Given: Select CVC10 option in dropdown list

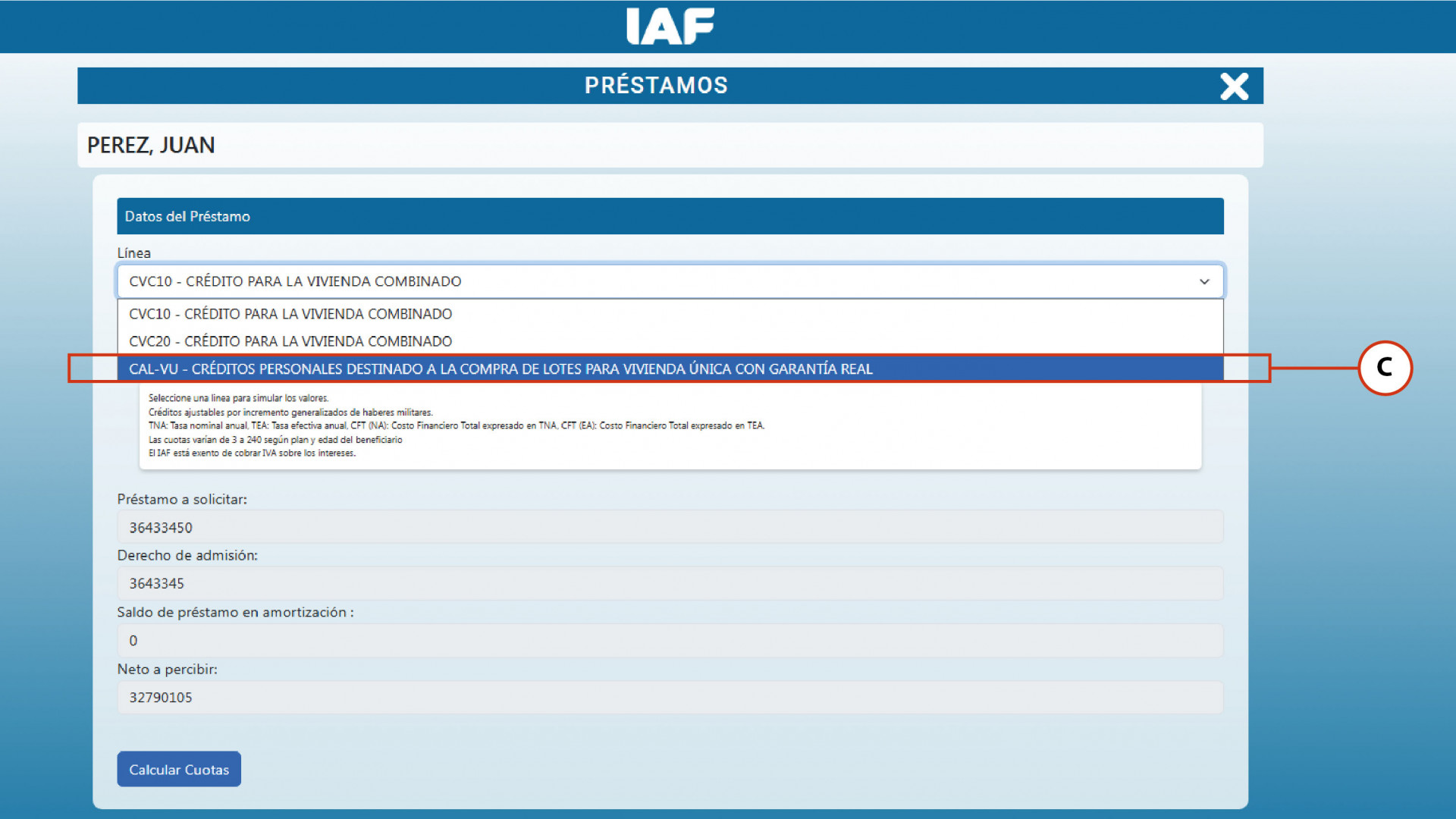Looking at the screenshot, I should (290, 314).
